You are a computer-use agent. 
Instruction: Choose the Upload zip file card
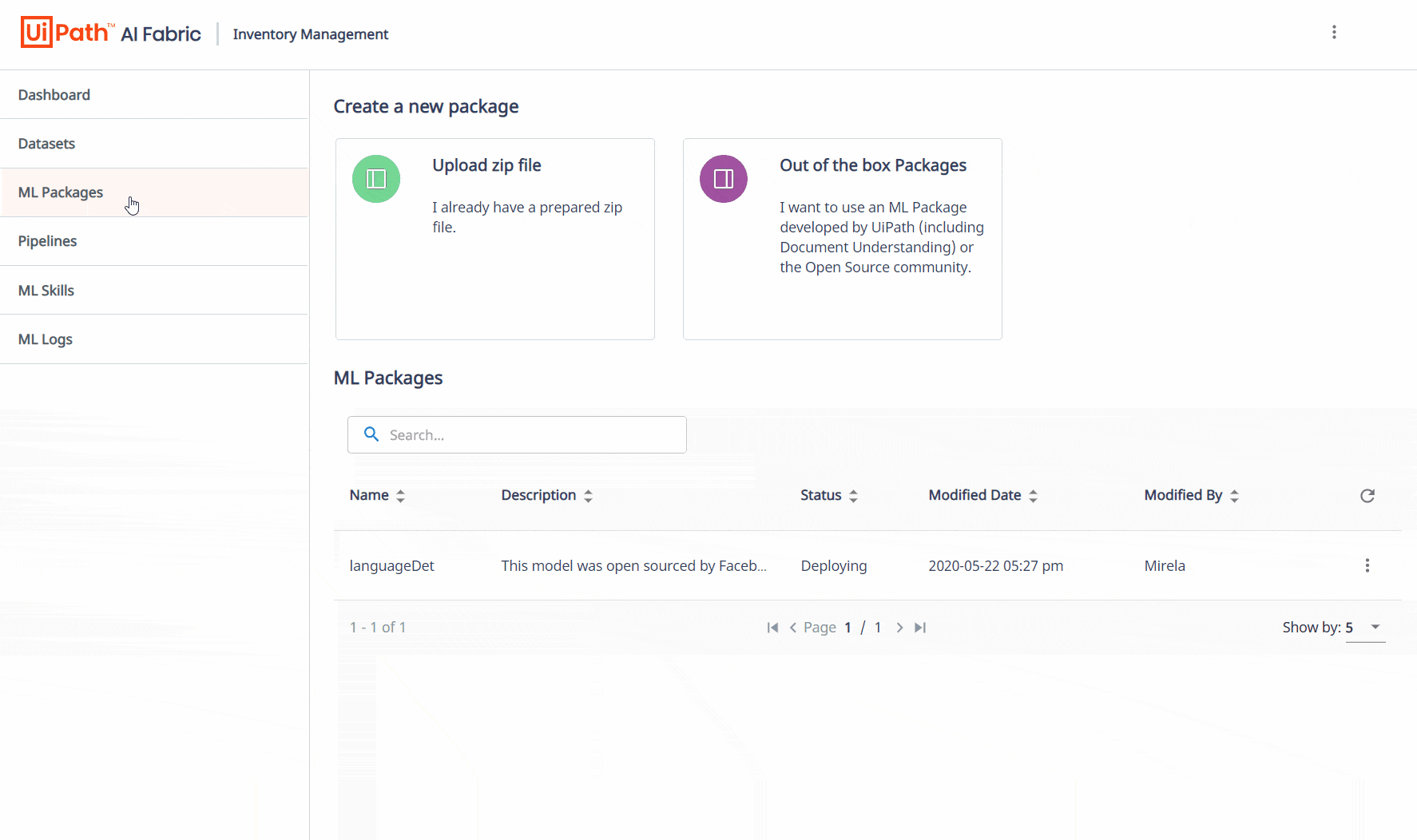[495, 239]
